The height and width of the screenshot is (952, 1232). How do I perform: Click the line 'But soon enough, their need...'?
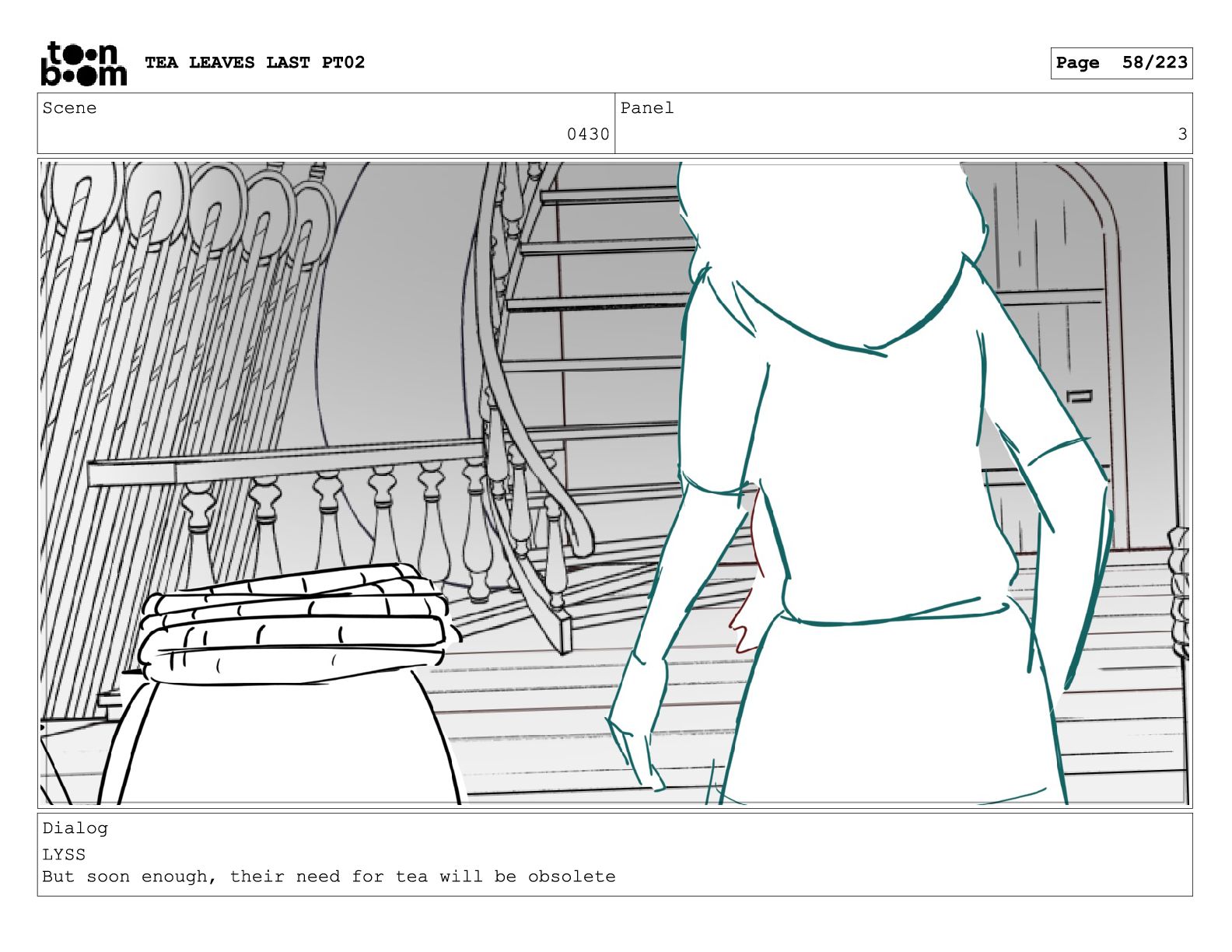328,877
